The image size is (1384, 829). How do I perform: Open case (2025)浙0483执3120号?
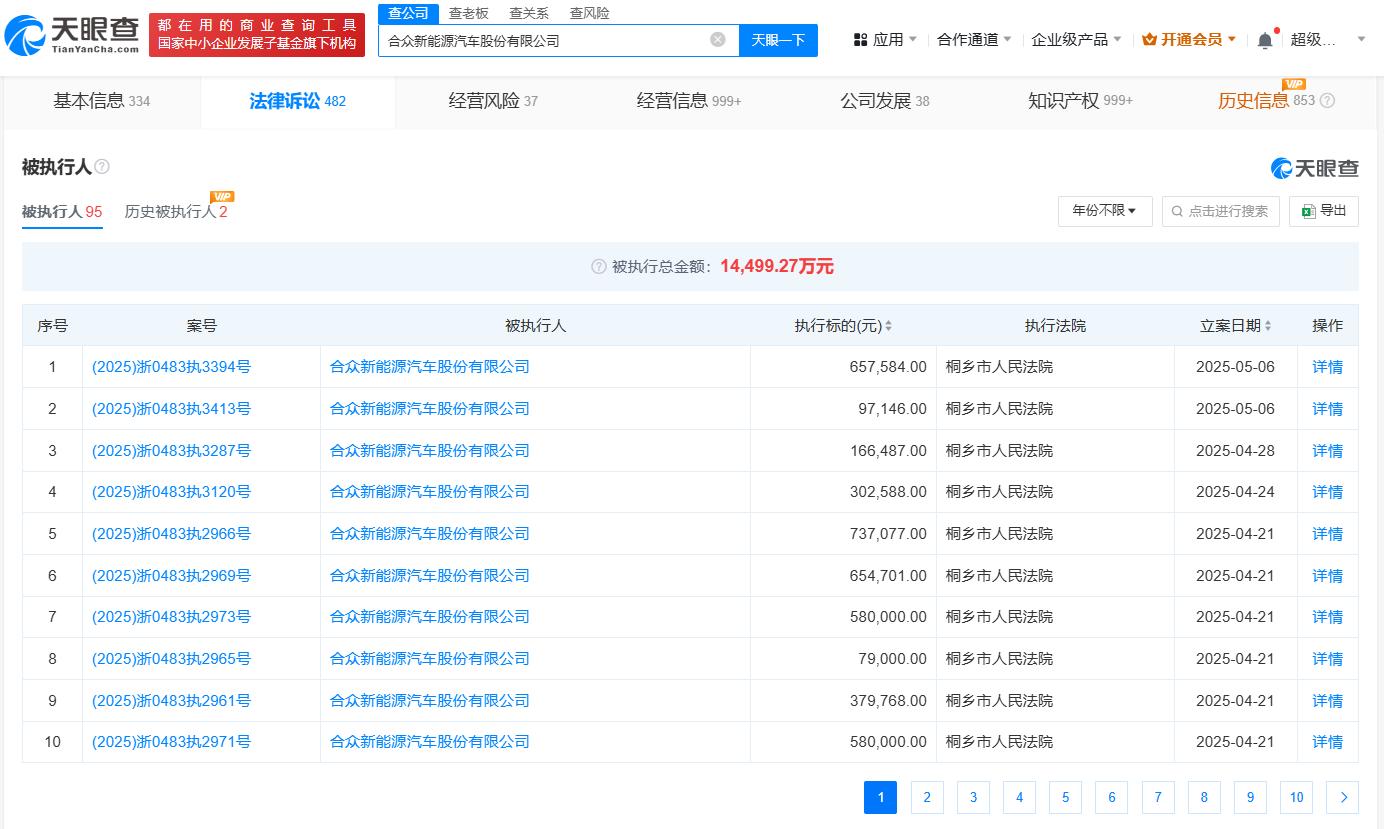coord(171,492)
